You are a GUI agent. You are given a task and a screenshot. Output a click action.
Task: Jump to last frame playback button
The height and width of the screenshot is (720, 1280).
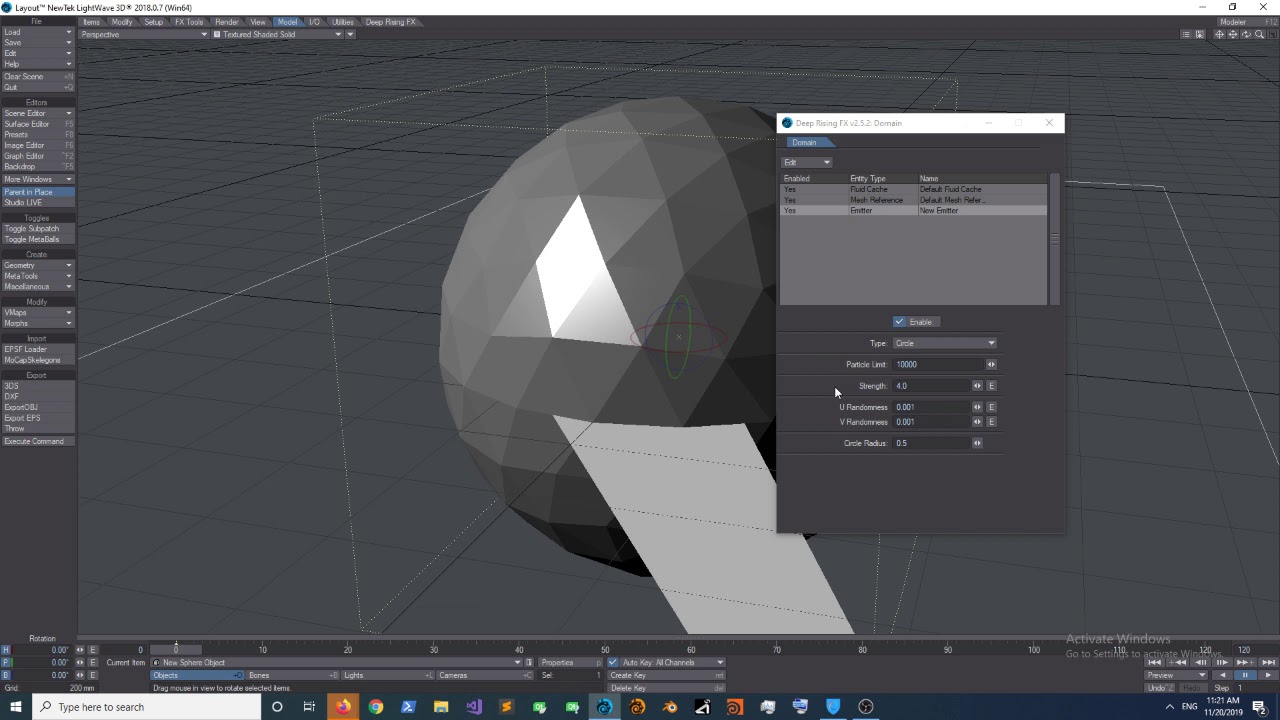(1268, 662)
